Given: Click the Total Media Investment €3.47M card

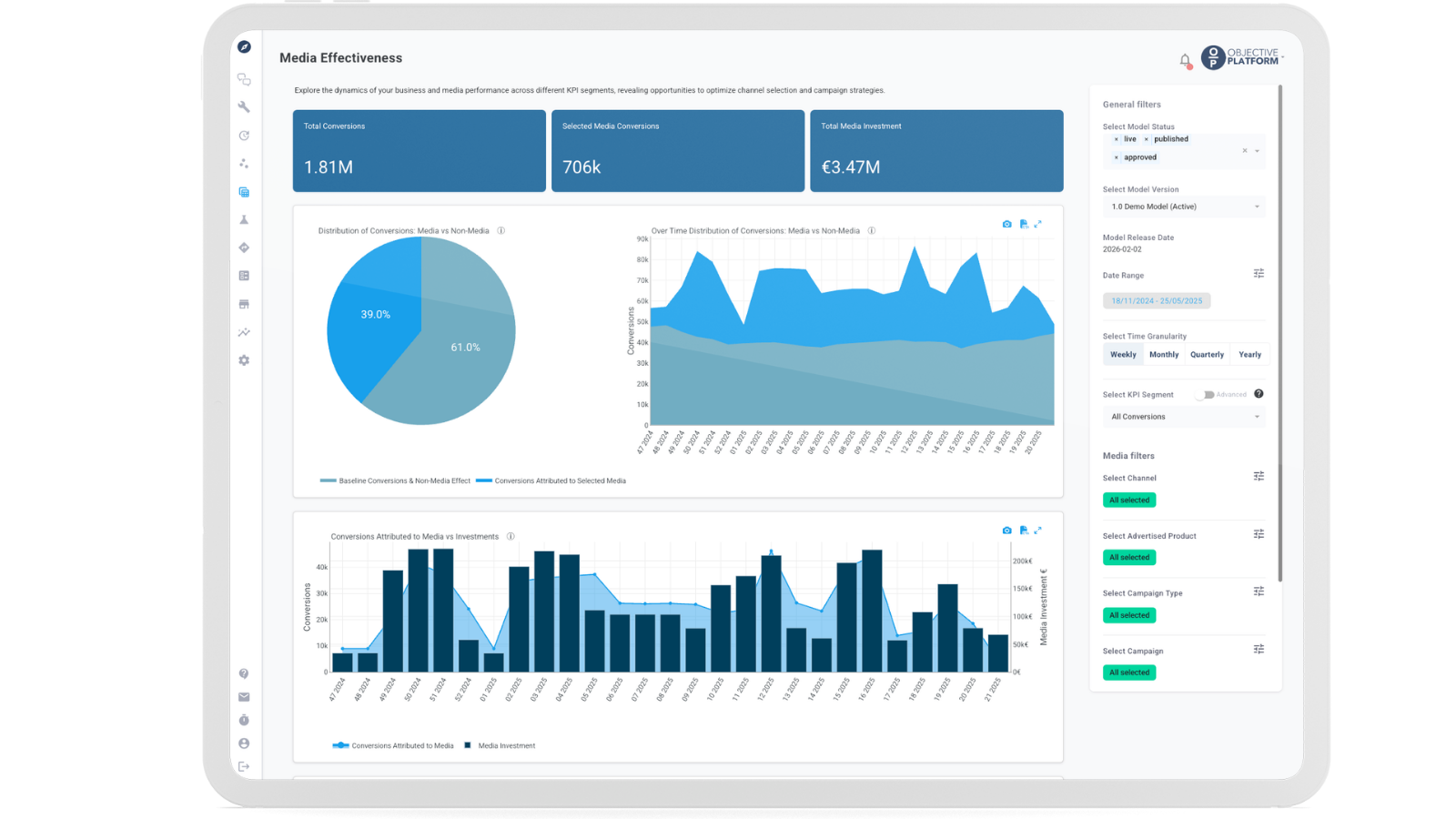Looking at the screenshot, I should pyautogui.click(x=936, y=151).
